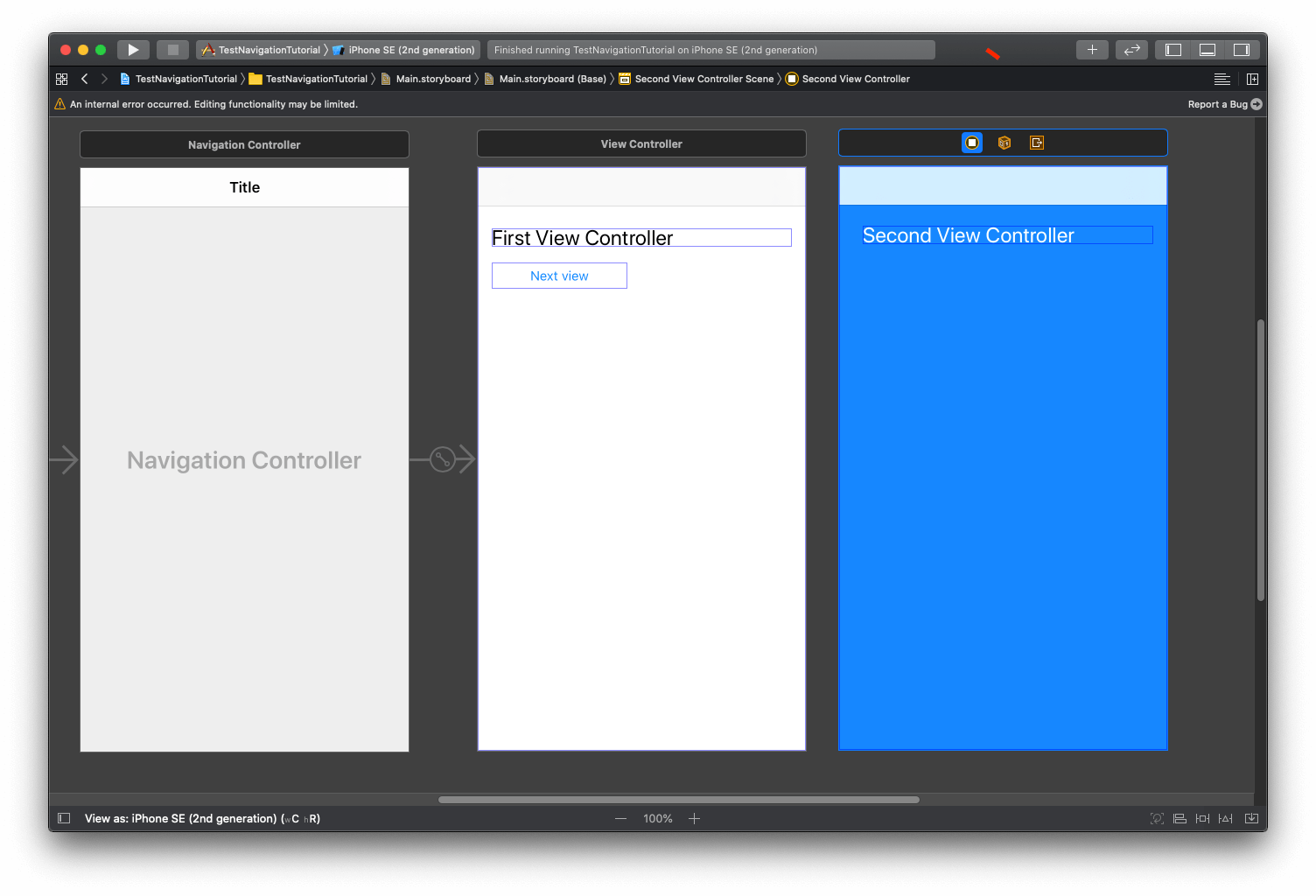This screenshot has height=896, width=1316.
Task: Click the Next view button
Action: pyautogui.click(x=559, y=275)
